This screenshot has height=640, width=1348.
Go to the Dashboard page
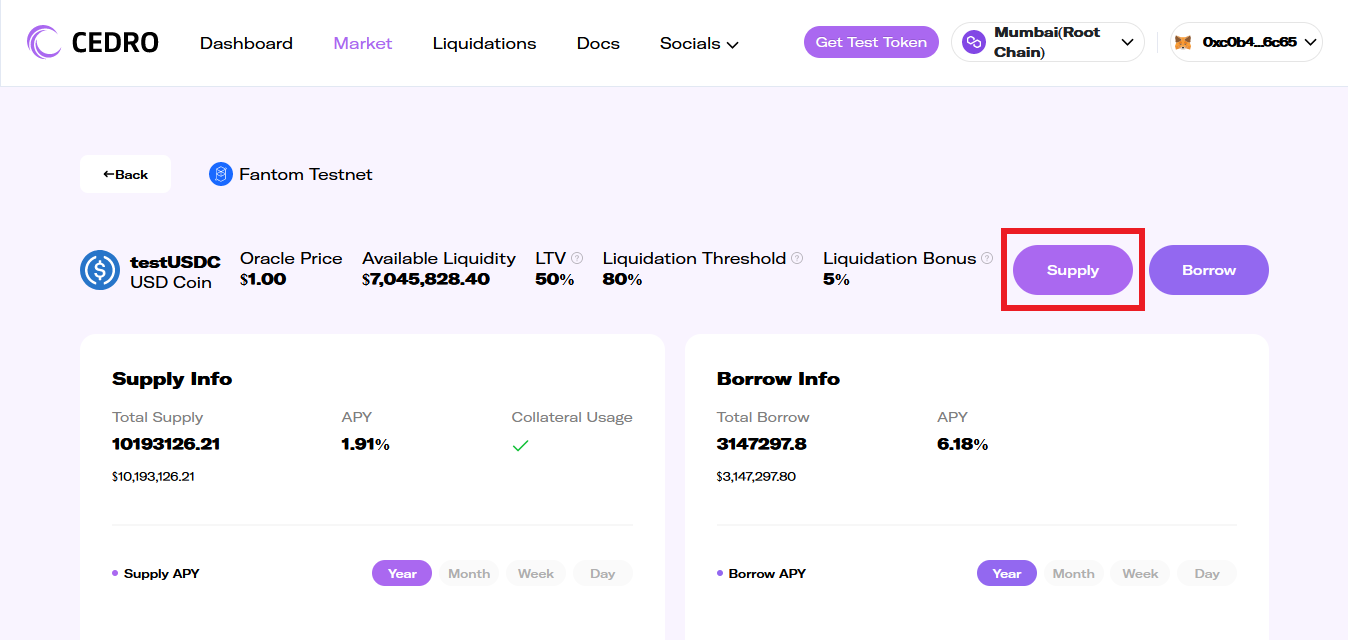(x=246, y=44)
